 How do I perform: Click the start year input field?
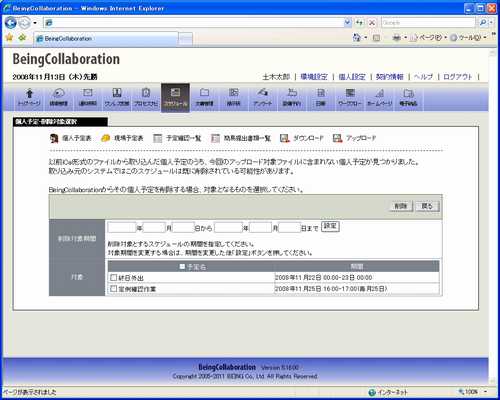(122, 228)
